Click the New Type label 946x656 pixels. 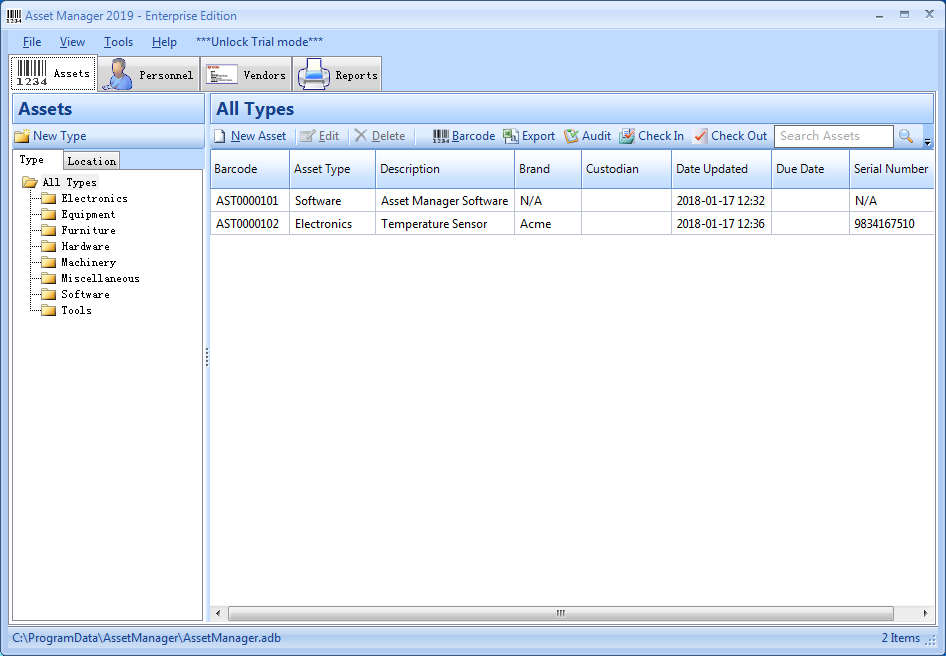tap(60, 136)
